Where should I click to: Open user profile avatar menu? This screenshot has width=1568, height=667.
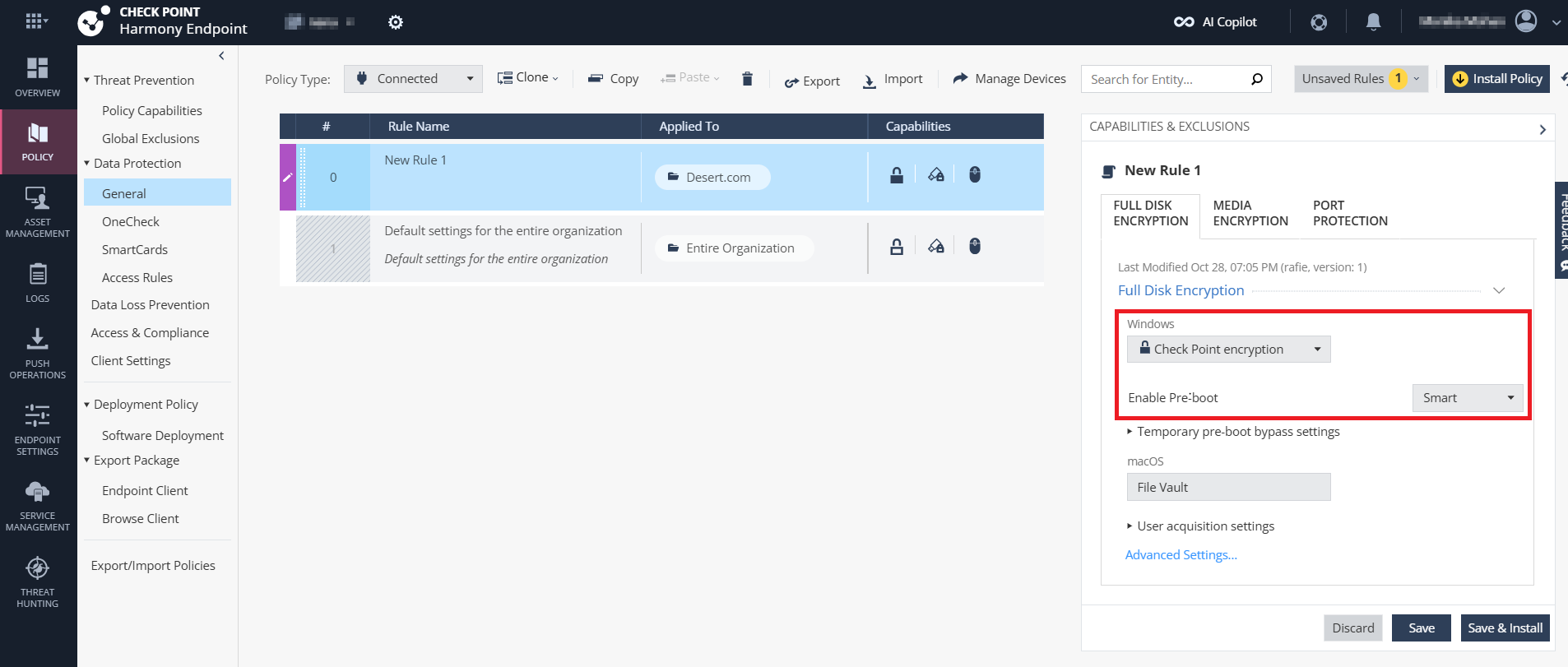click(1526, 21)
